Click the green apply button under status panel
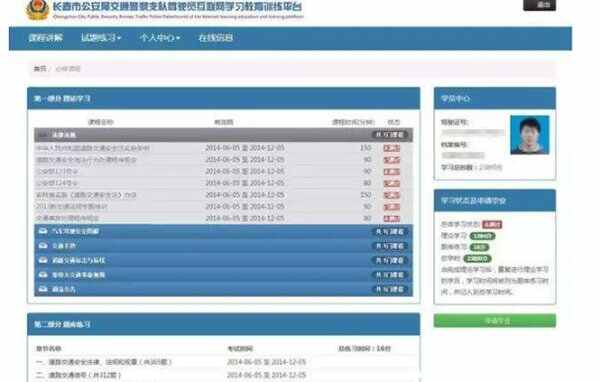The height and width of the screenshot is (382, 600). point(494,320)
